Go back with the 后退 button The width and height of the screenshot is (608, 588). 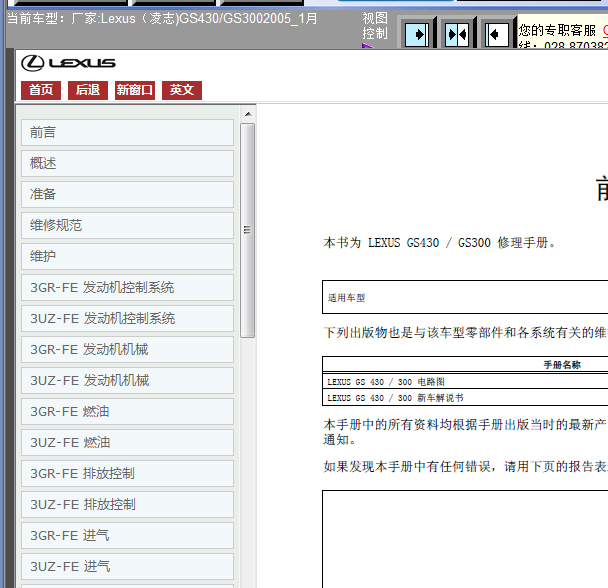(88, 90)
